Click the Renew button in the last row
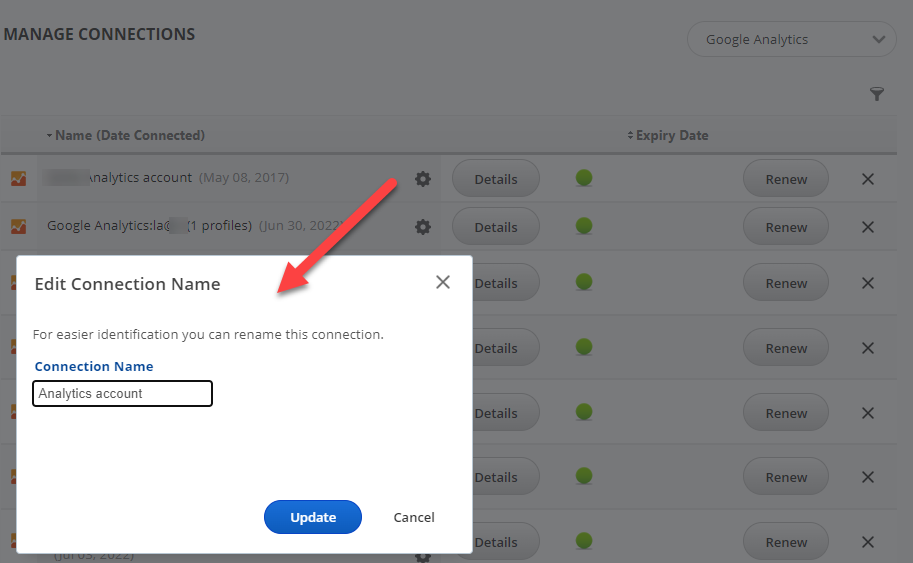The width and height of the screenshot is (913, 563). [786, 542]
